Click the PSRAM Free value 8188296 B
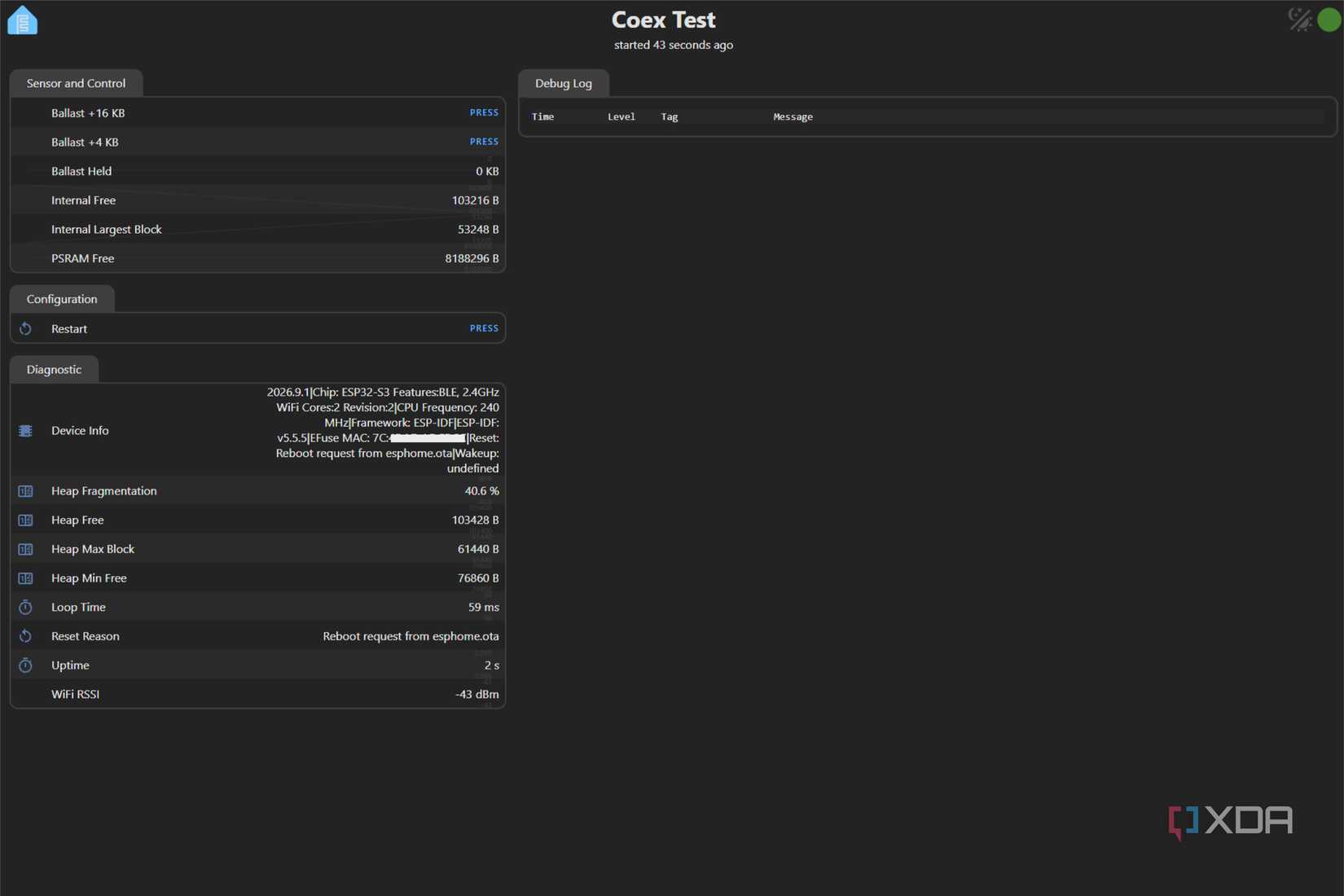Screen dimensions: 1344x896 [472, 258]
